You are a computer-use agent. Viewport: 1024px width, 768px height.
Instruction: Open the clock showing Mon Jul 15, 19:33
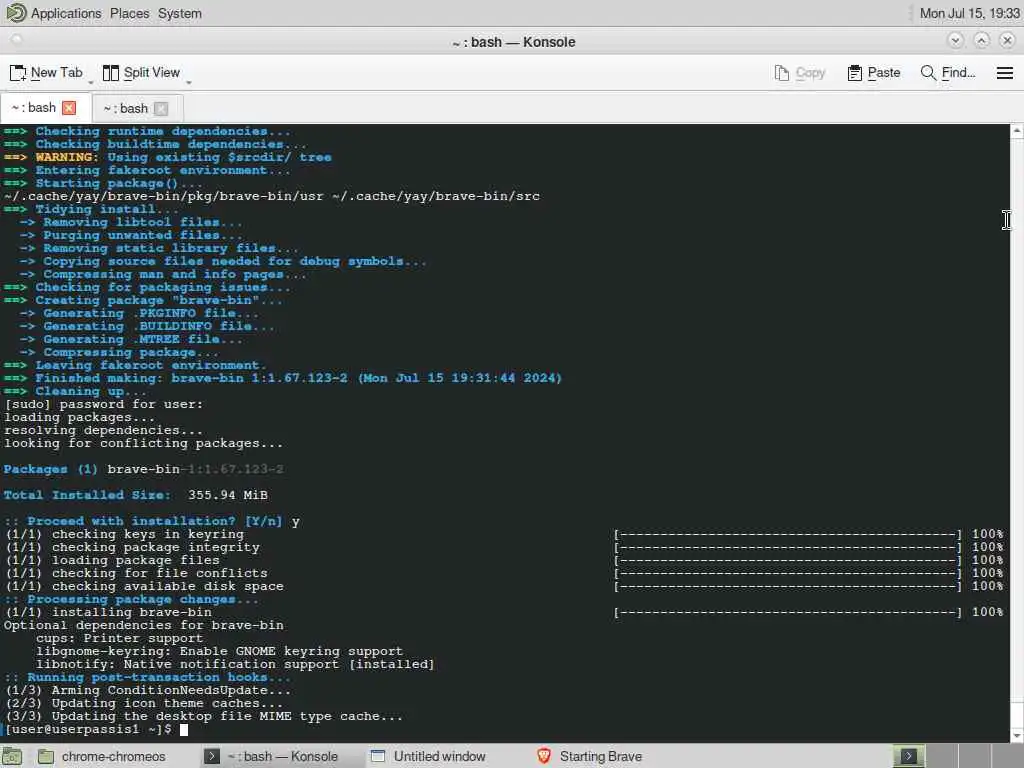pyautogui.click(x=969, y=13)
